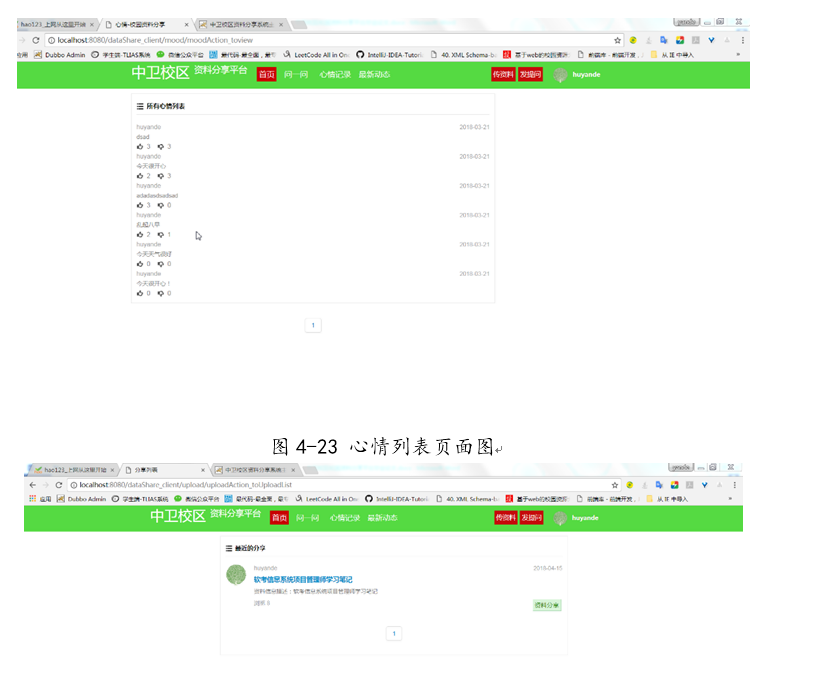Click list icon beside '最近的分享' heading
Image resolution: width=828 pixels, height=684 pixels.
tap(229, 548)
